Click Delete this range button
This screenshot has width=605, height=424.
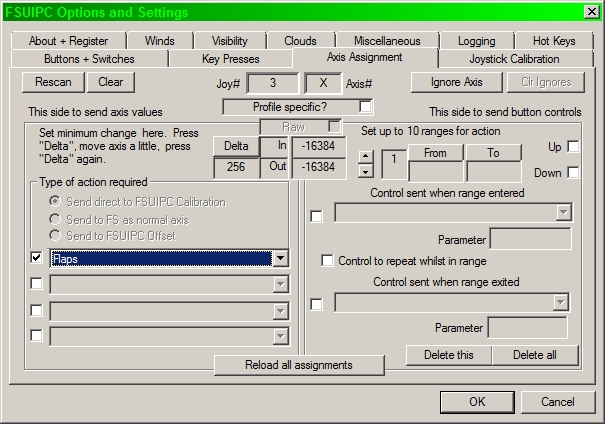(x=449, y=355)
